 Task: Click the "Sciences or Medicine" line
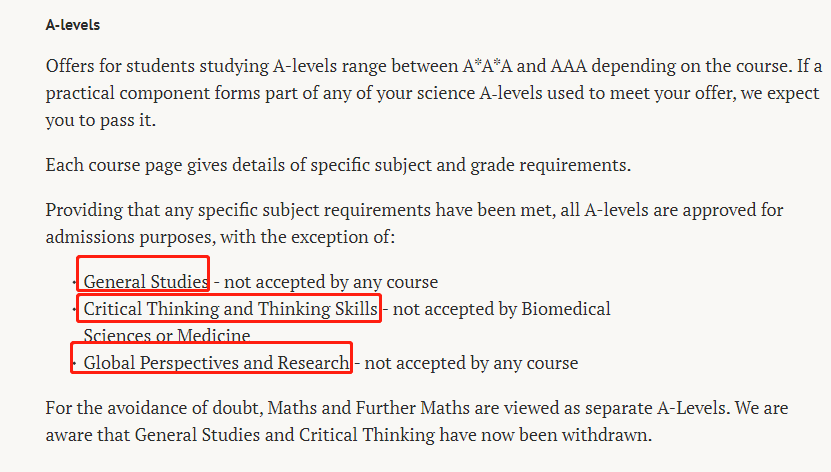167,335
